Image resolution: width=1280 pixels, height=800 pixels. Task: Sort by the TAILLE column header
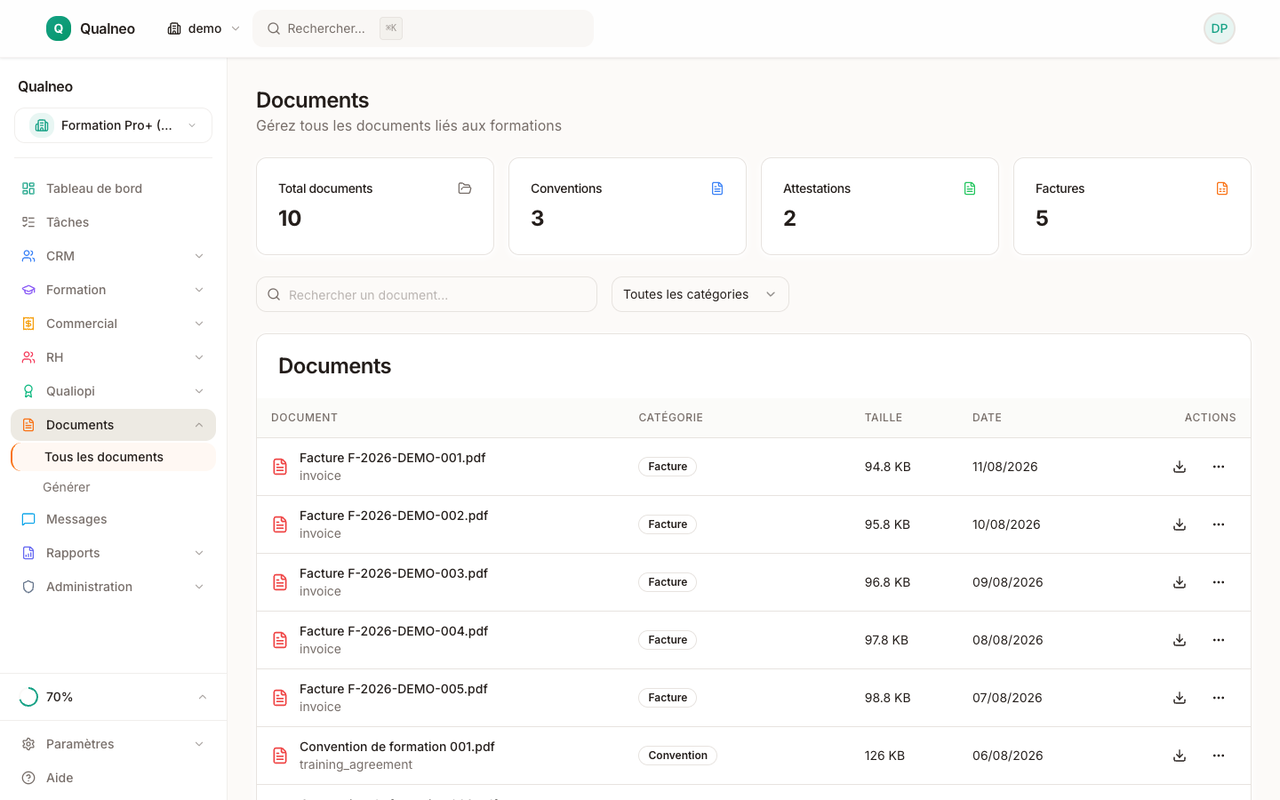[884, 418]
